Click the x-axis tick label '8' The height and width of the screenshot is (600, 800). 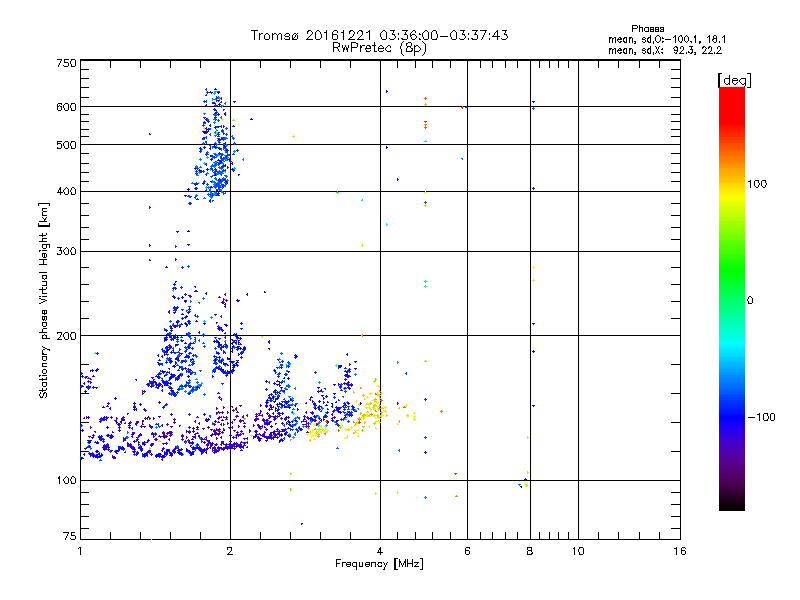click(530, 551)
